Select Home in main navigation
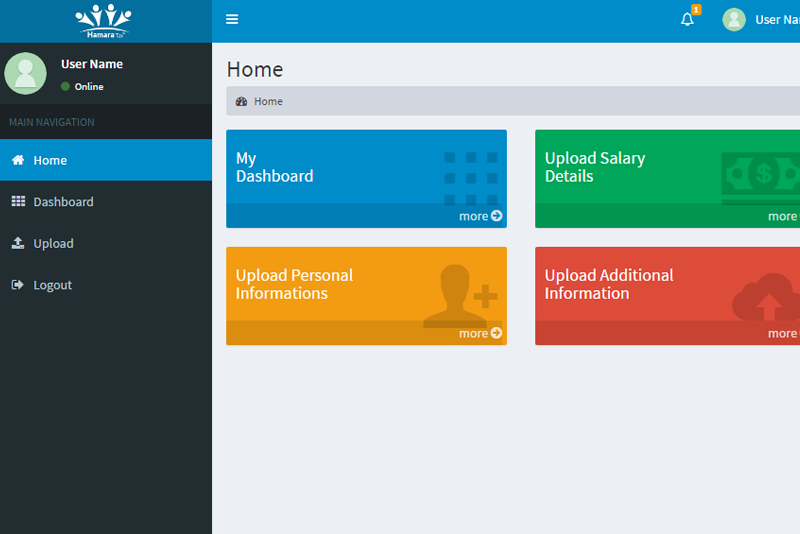800x534 pixels. 50,160
